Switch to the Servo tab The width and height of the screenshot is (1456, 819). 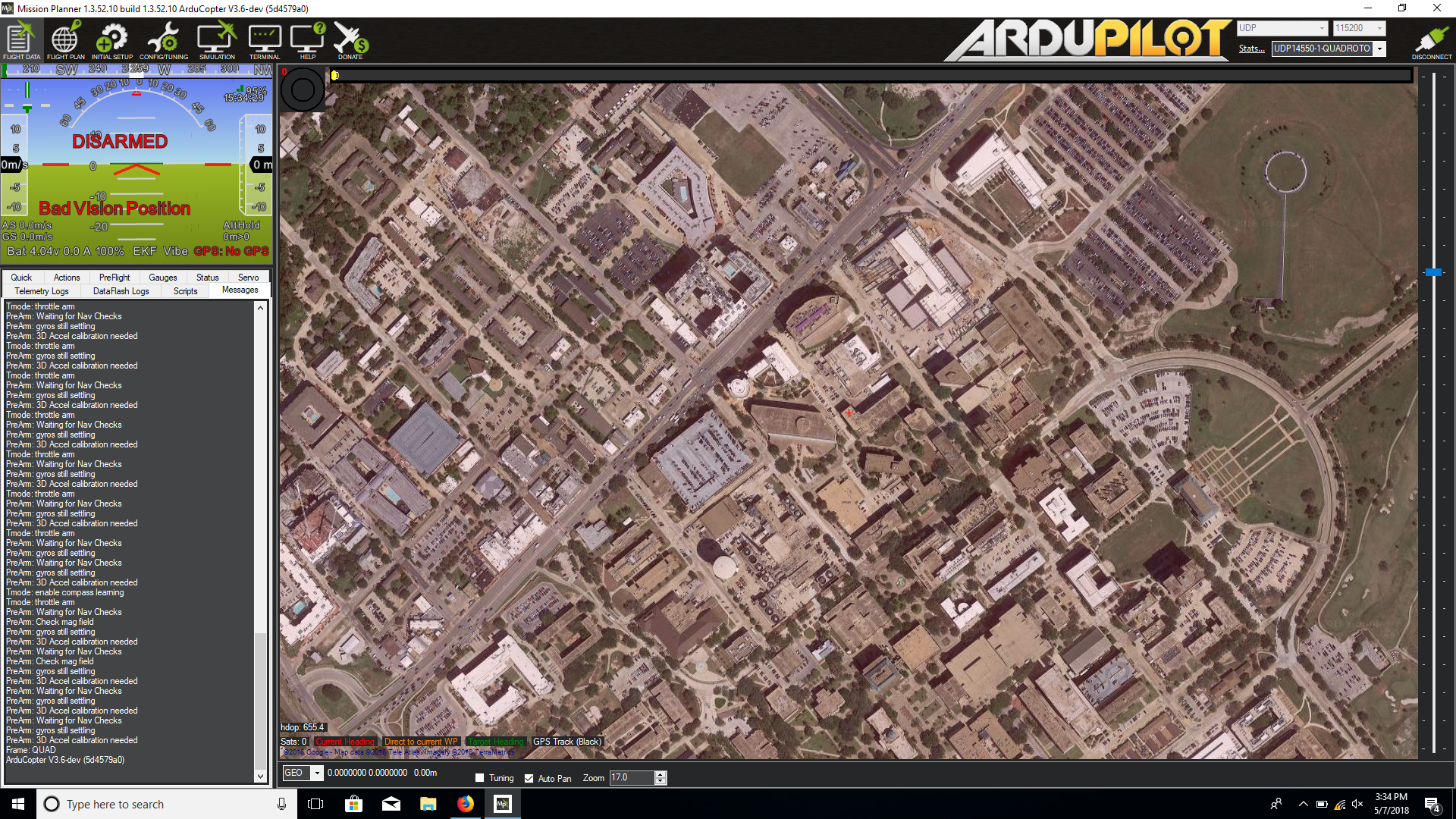[248, 278]
